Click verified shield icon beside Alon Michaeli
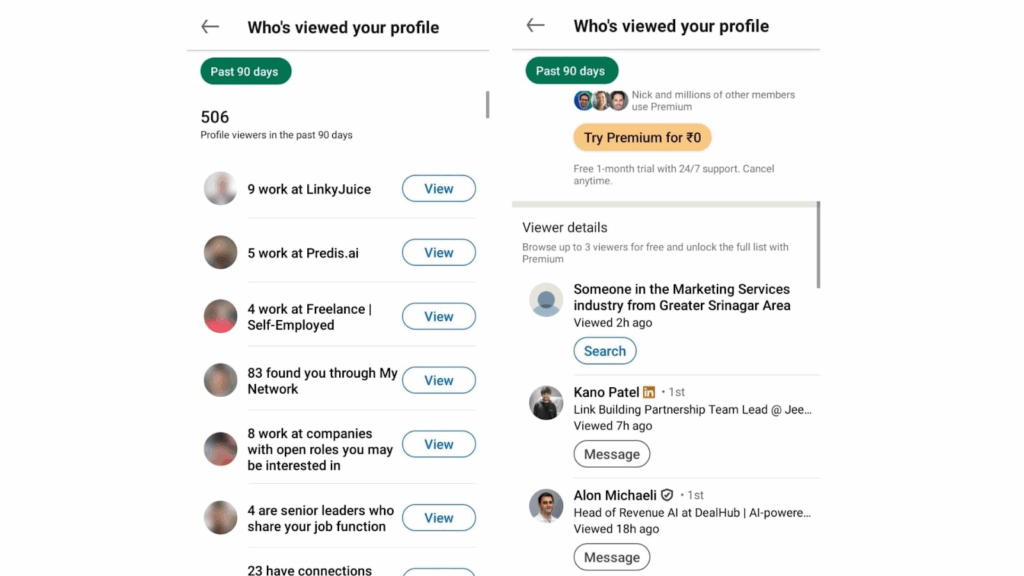Image resolution: width=1024 pixels, height=576 pixels. point(667,495)
